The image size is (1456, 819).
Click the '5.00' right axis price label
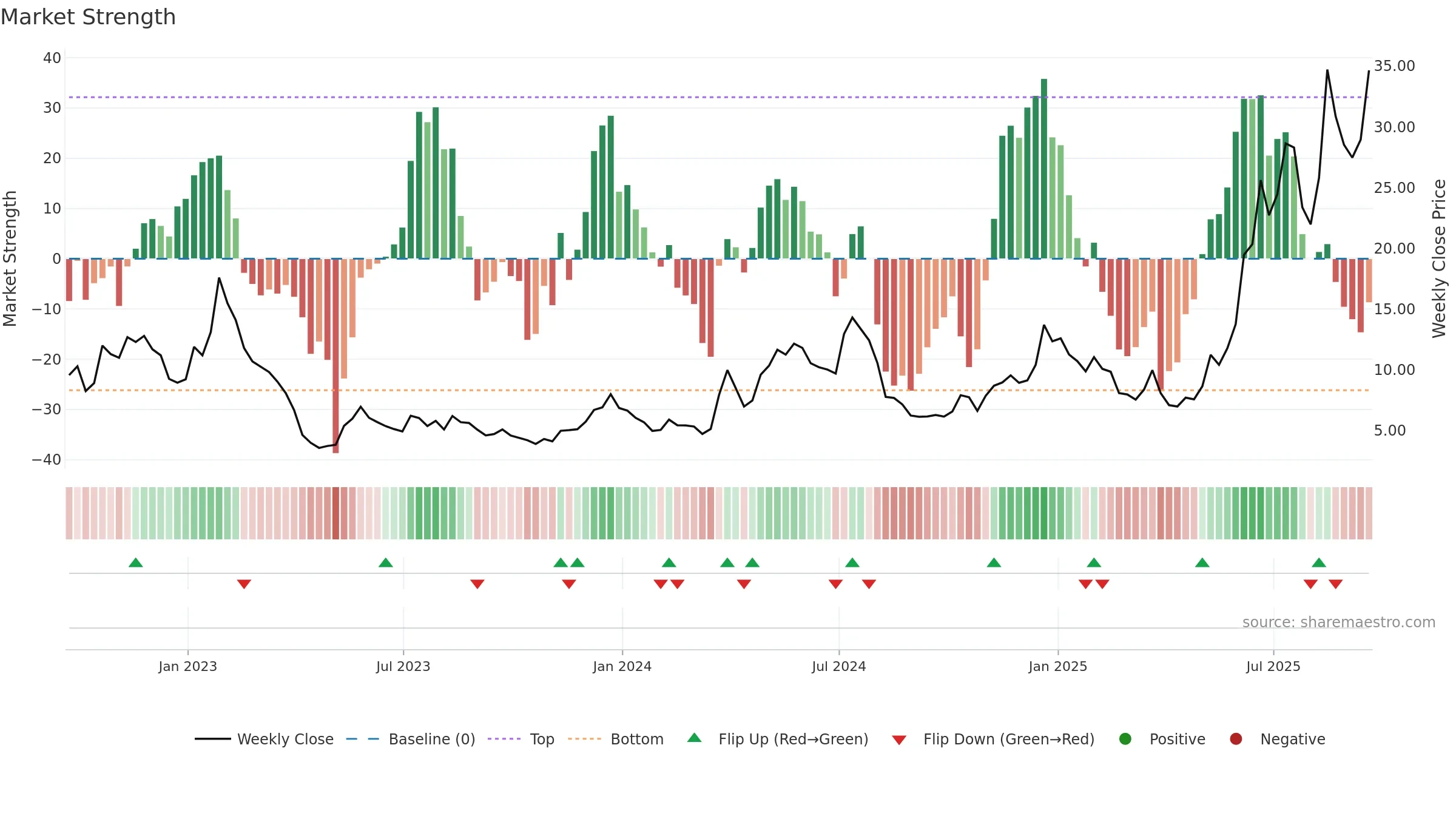pyautogui.click(x=1390, y=431)
